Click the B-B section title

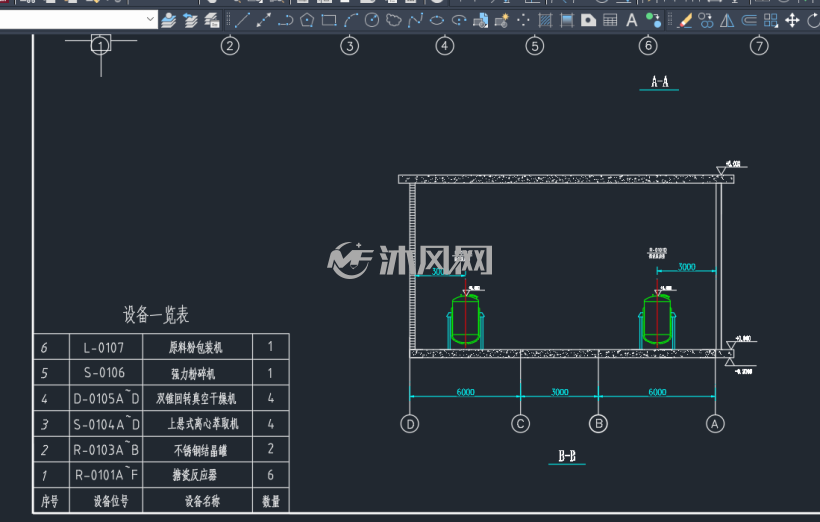pos(567,456)
